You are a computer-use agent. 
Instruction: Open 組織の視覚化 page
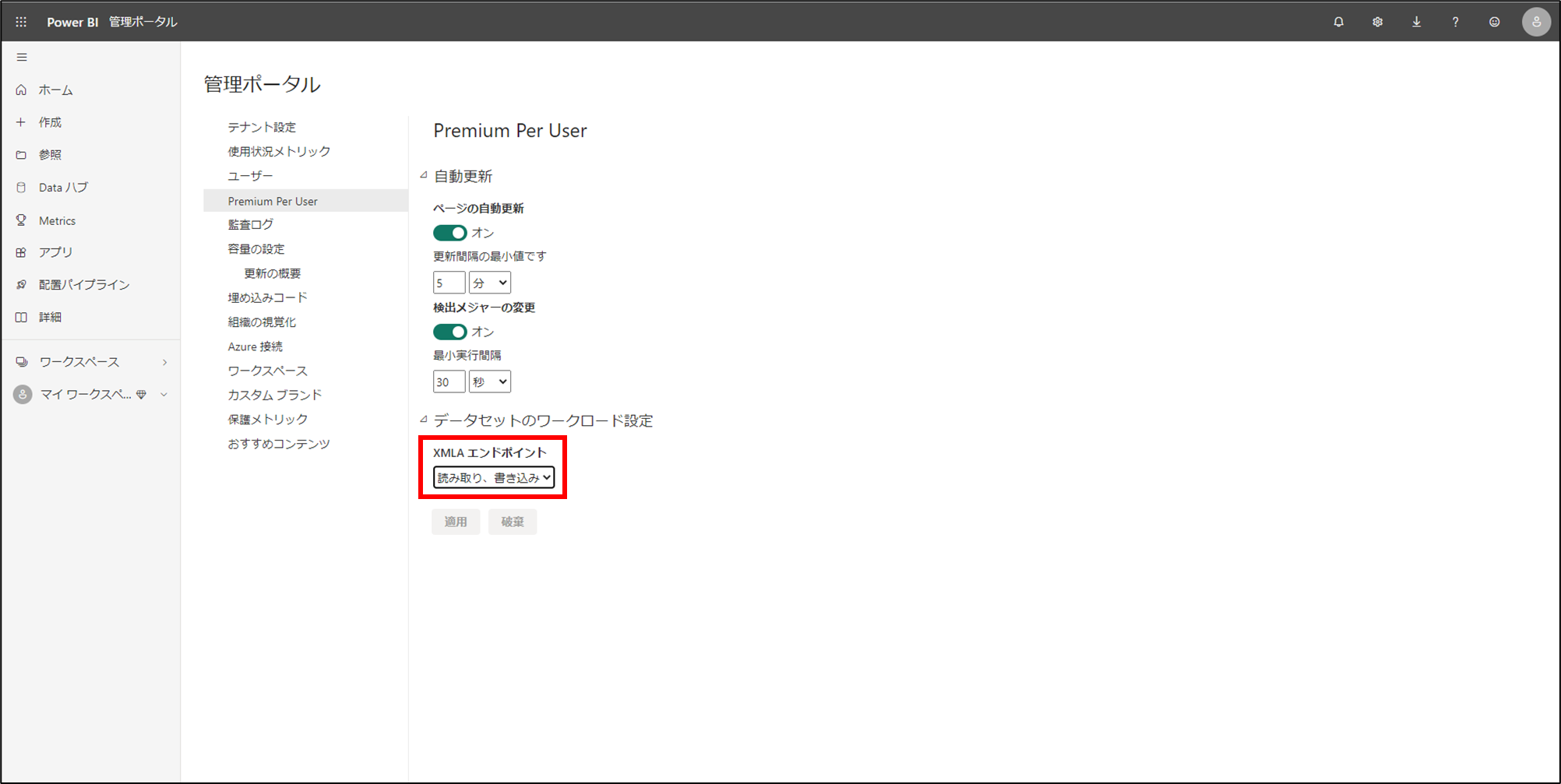(x=262, y=322)
